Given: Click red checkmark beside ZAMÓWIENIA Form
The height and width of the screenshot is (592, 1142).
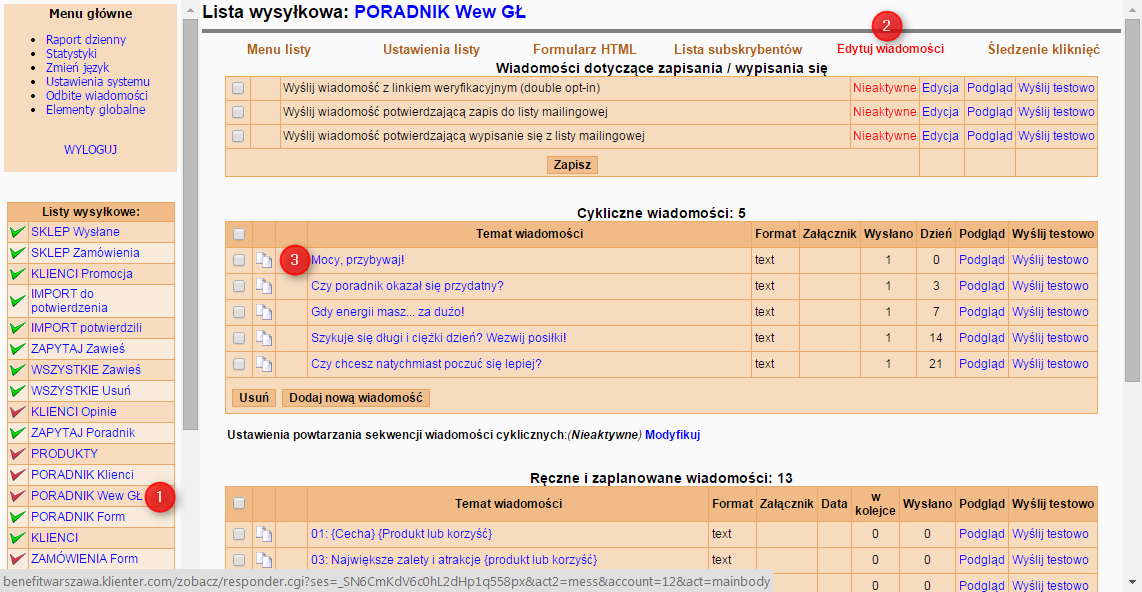Looking at the screenshot, I should coord(18,559).
